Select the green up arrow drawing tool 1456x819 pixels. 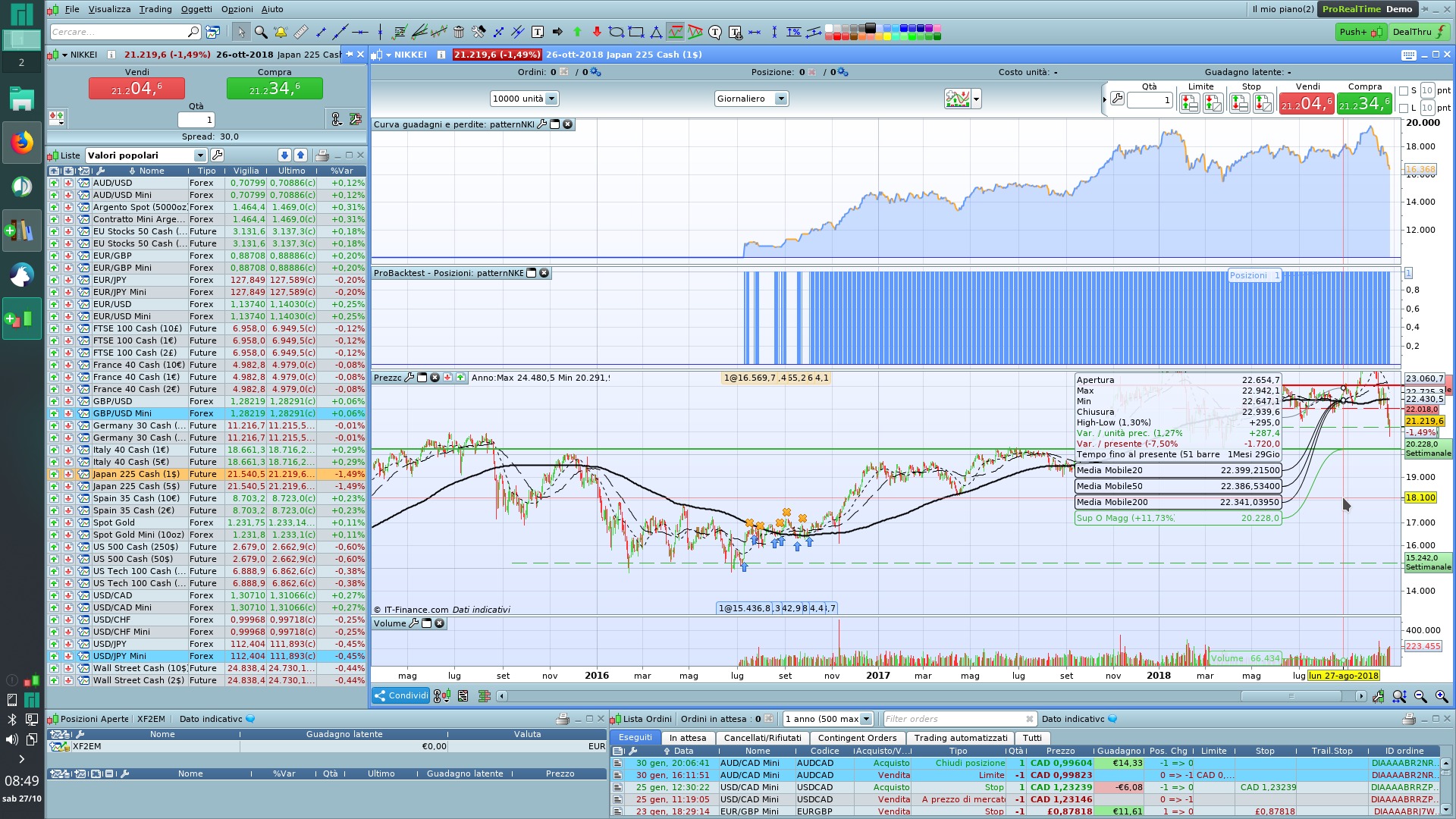tap(577, 32)
